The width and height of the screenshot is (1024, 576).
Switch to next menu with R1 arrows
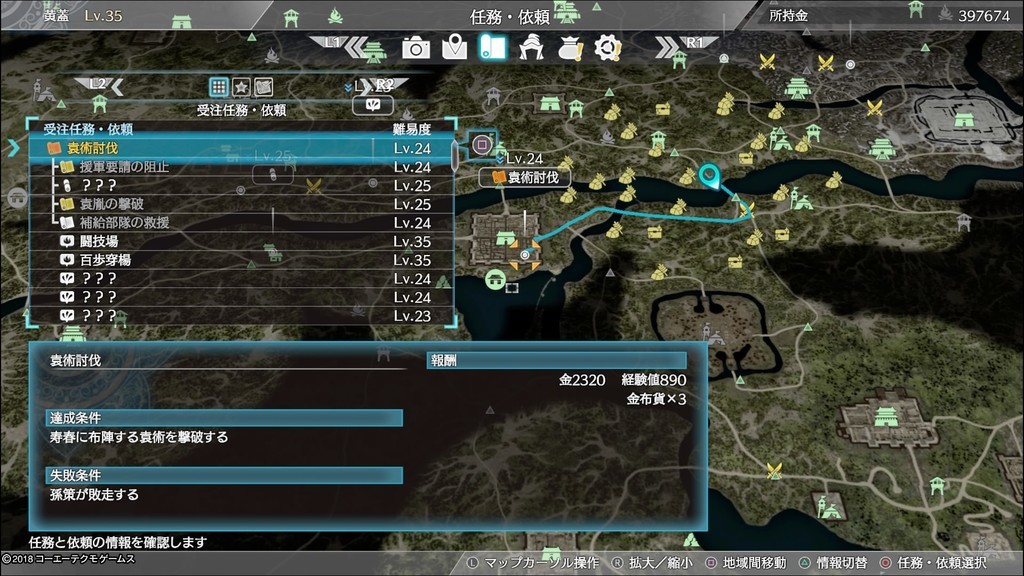pos(685,46)
